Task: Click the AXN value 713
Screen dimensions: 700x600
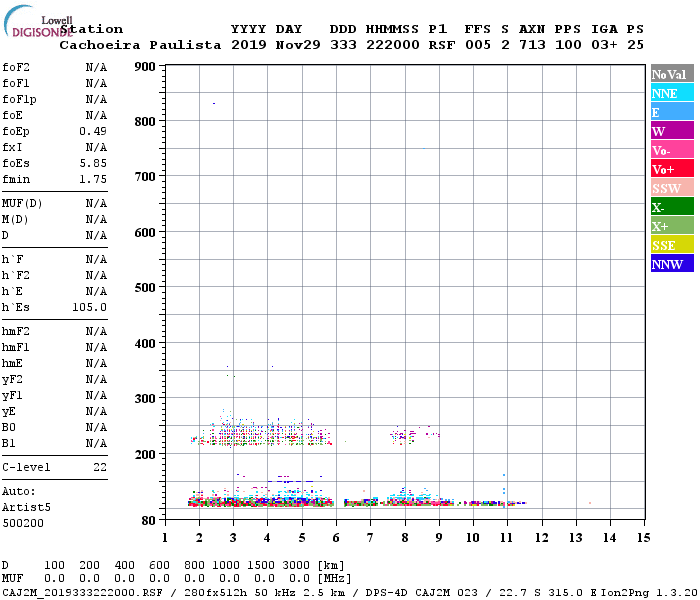Action: coord(532,45)
